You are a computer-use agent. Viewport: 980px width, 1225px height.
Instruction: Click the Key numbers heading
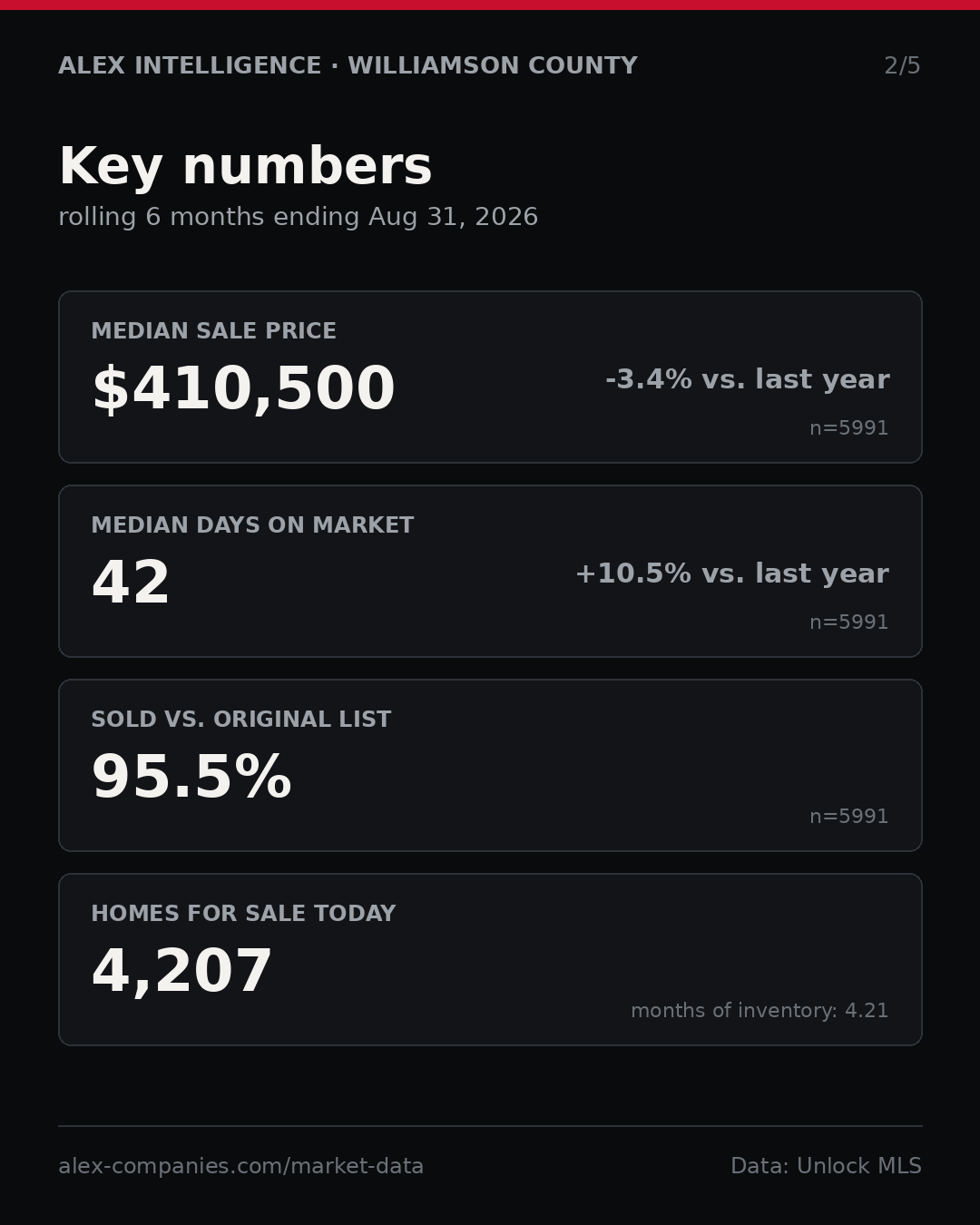click(x=245, y=167)
